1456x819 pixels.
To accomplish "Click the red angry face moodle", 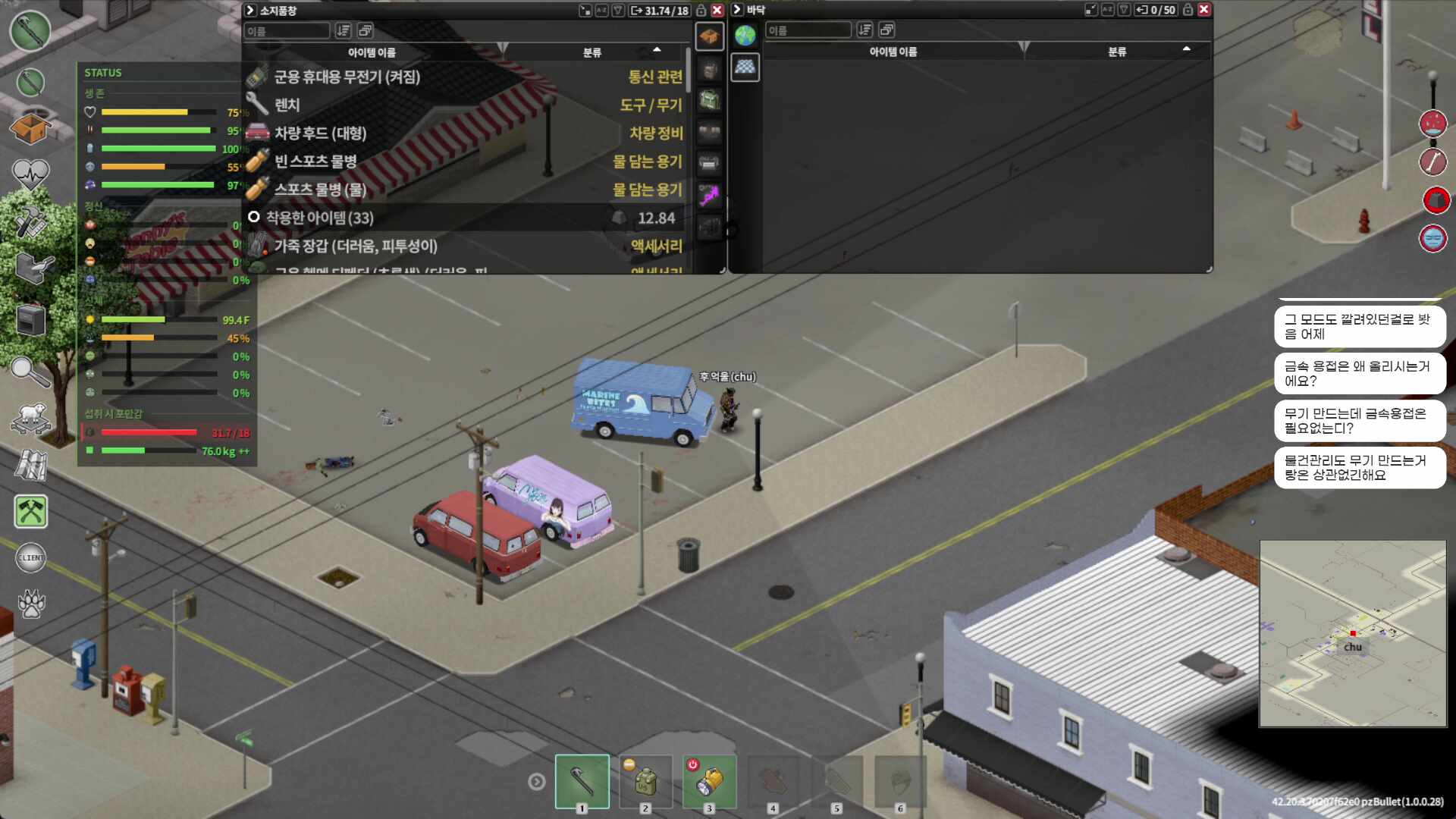I will [1433, 123].
